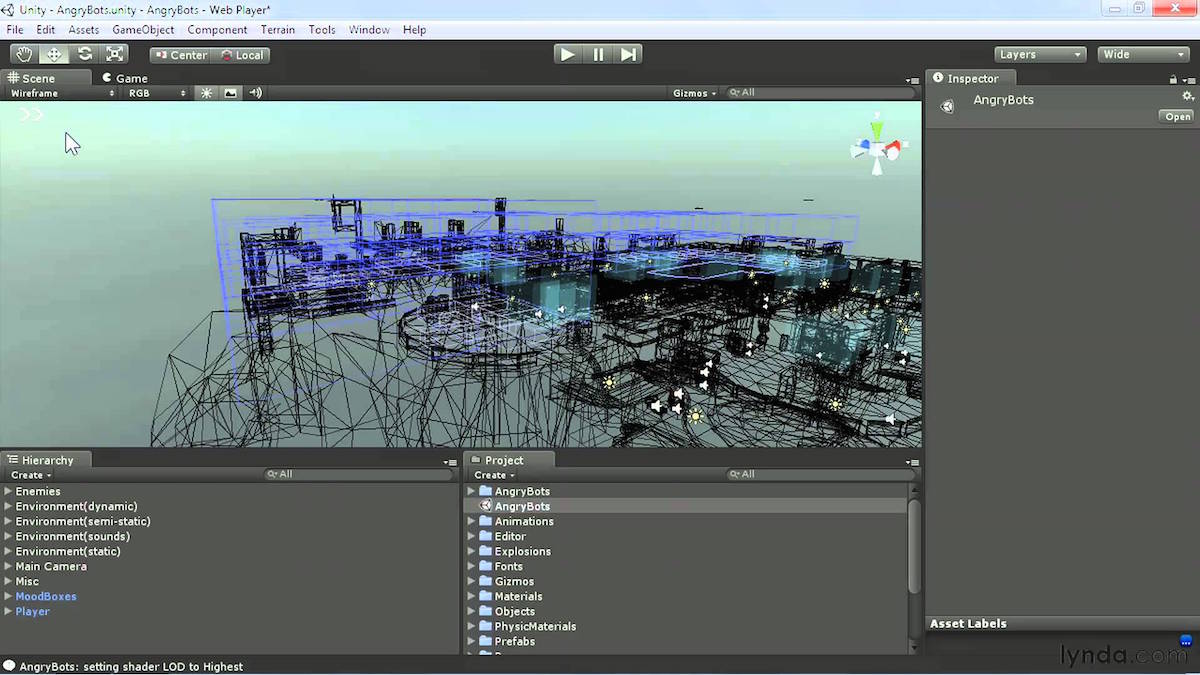1200x675 pixels.
Task: Open the Assets menu
Action: pyautogui.click(x=84, y=30)
